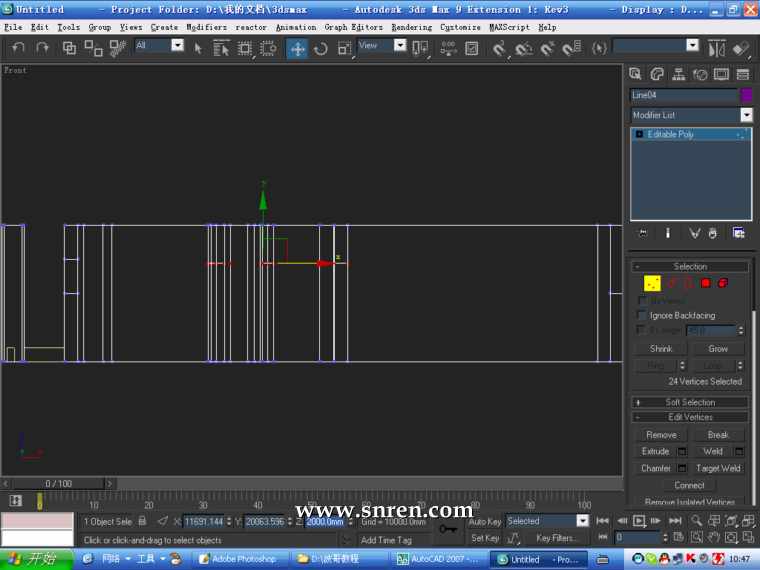Click the Redo arrow icon
The height and width of the screenshot is (570, 760).
point(42,48)
